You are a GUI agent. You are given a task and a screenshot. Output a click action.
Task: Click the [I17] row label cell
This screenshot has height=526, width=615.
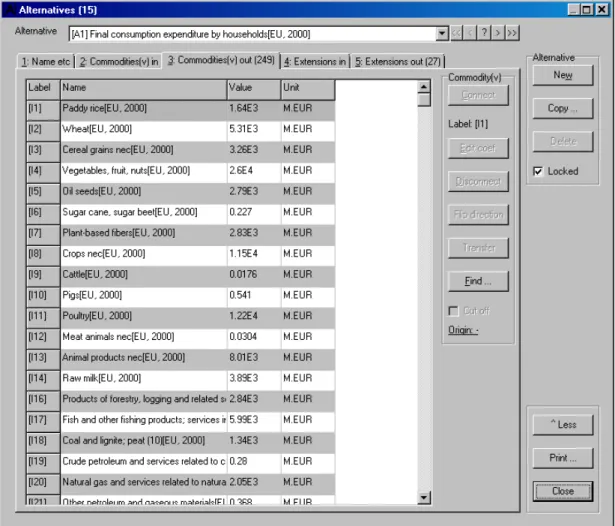point(43,422)
